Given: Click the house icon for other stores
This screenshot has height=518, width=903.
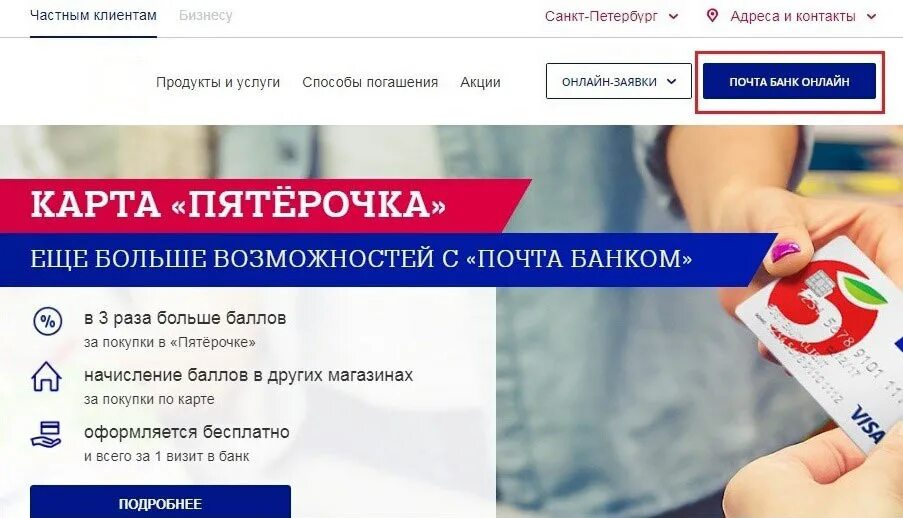Looking at the screenshot, I should pyautogui.click(x=46, y=377).
